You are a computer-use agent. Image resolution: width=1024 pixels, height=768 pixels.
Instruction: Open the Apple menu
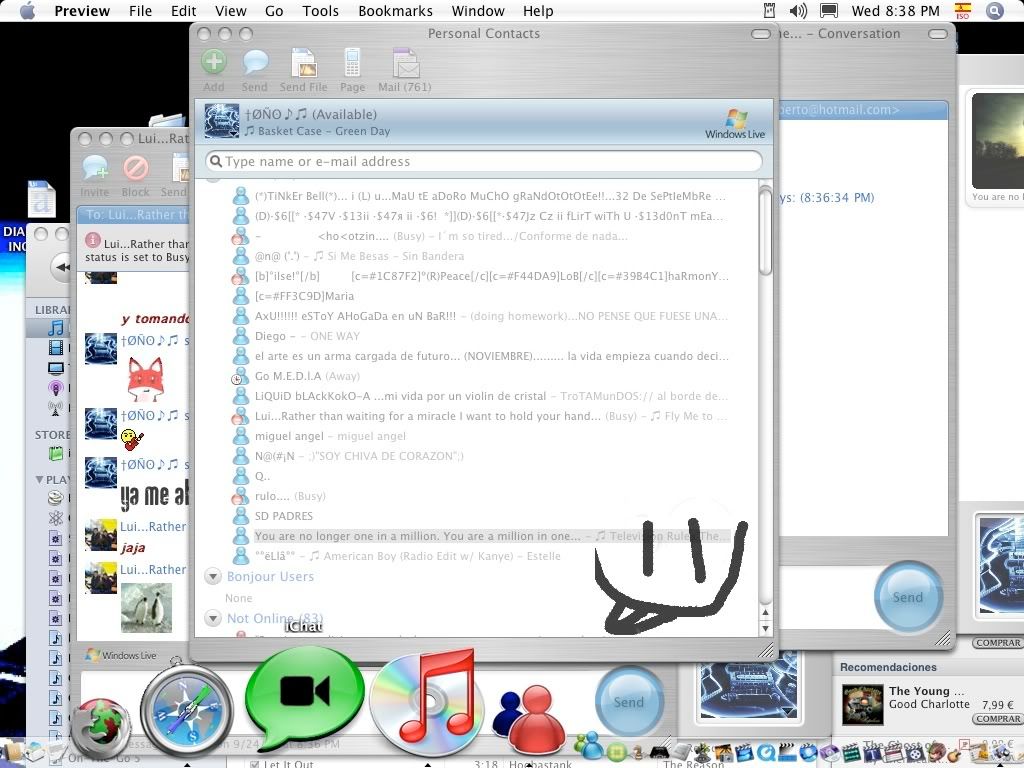click(x=27, y=11)
